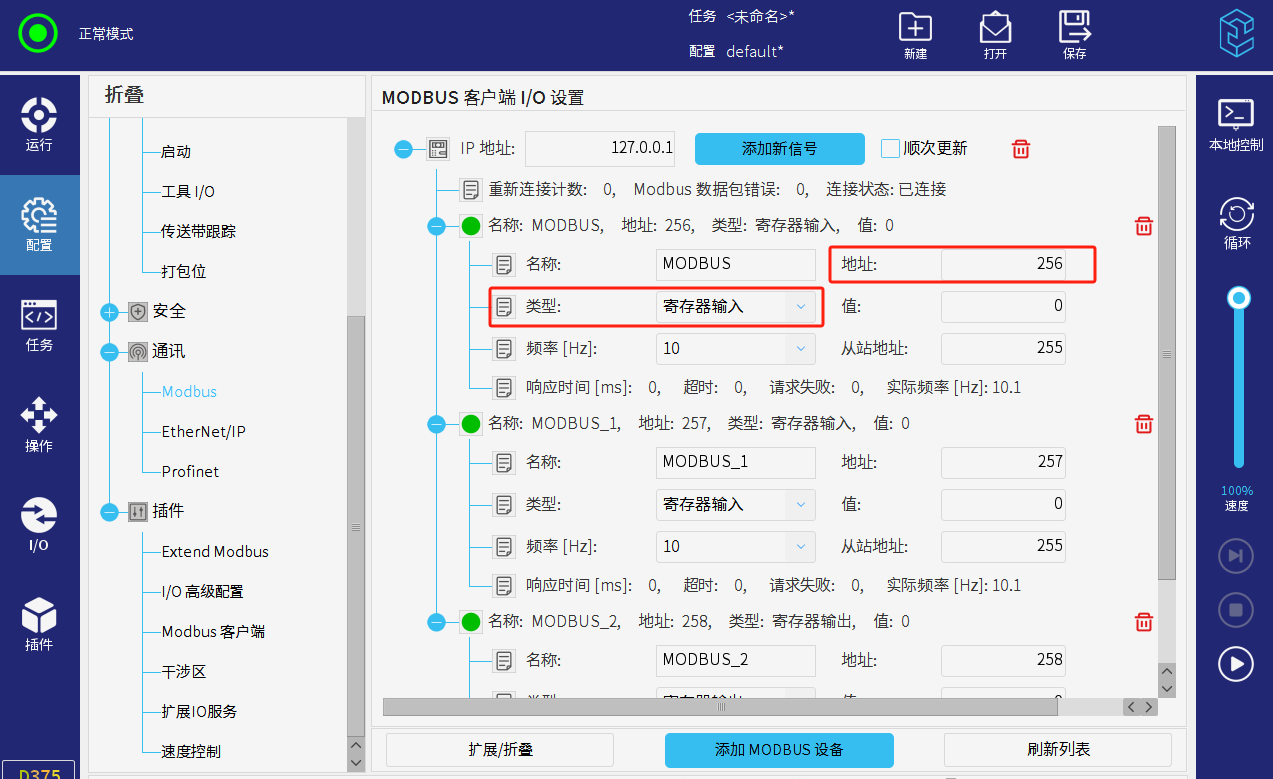1273x779 pixels.
Task: Click the 速度 speed slider handle
Action: (1239, 298)
